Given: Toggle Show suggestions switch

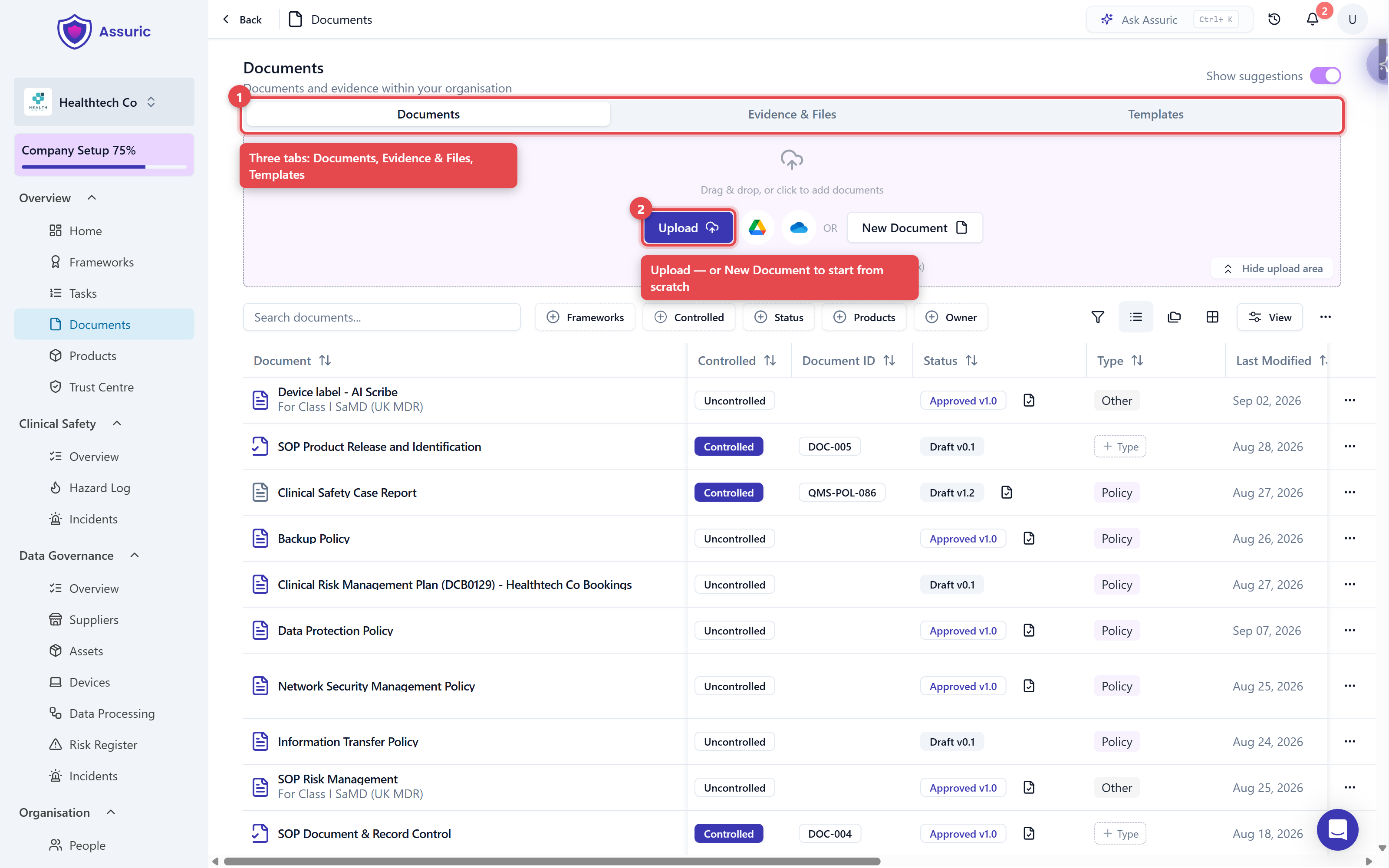Looking at the screenshot, I should pyautogui.click(x=1325, y=76).
